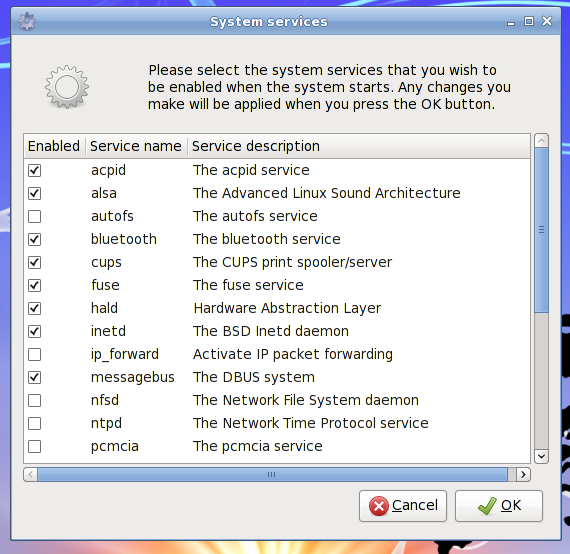The image size is (570, 554).
Task: Select the cups service row
Action: [x=277, y=262]
